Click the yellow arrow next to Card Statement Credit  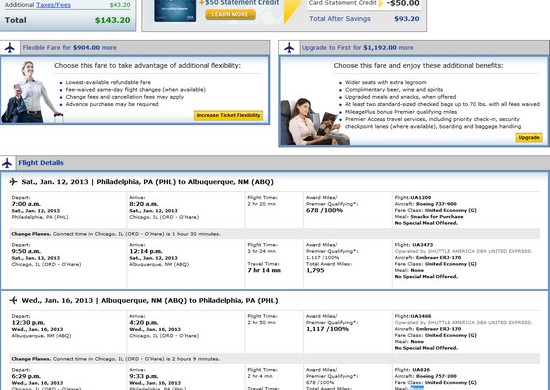(380, 4)
